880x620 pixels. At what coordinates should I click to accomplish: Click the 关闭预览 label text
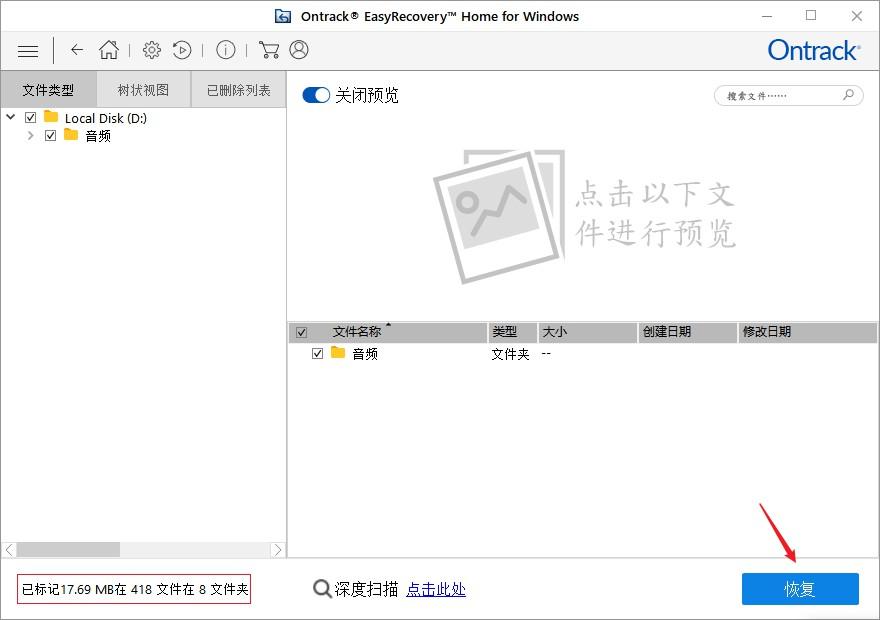366,95
